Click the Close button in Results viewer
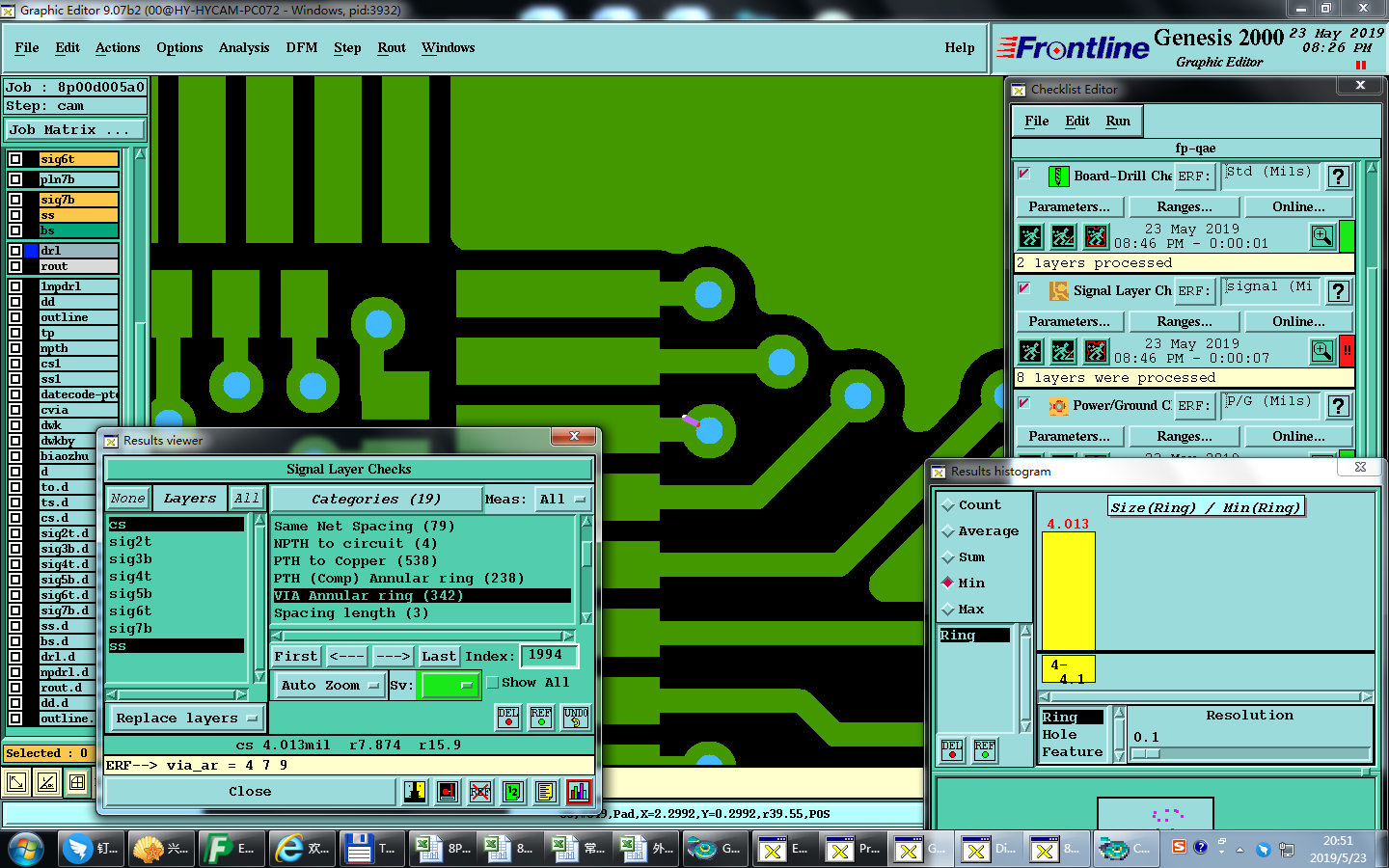The image size is (1389, 868). click(x=250, y=792)
